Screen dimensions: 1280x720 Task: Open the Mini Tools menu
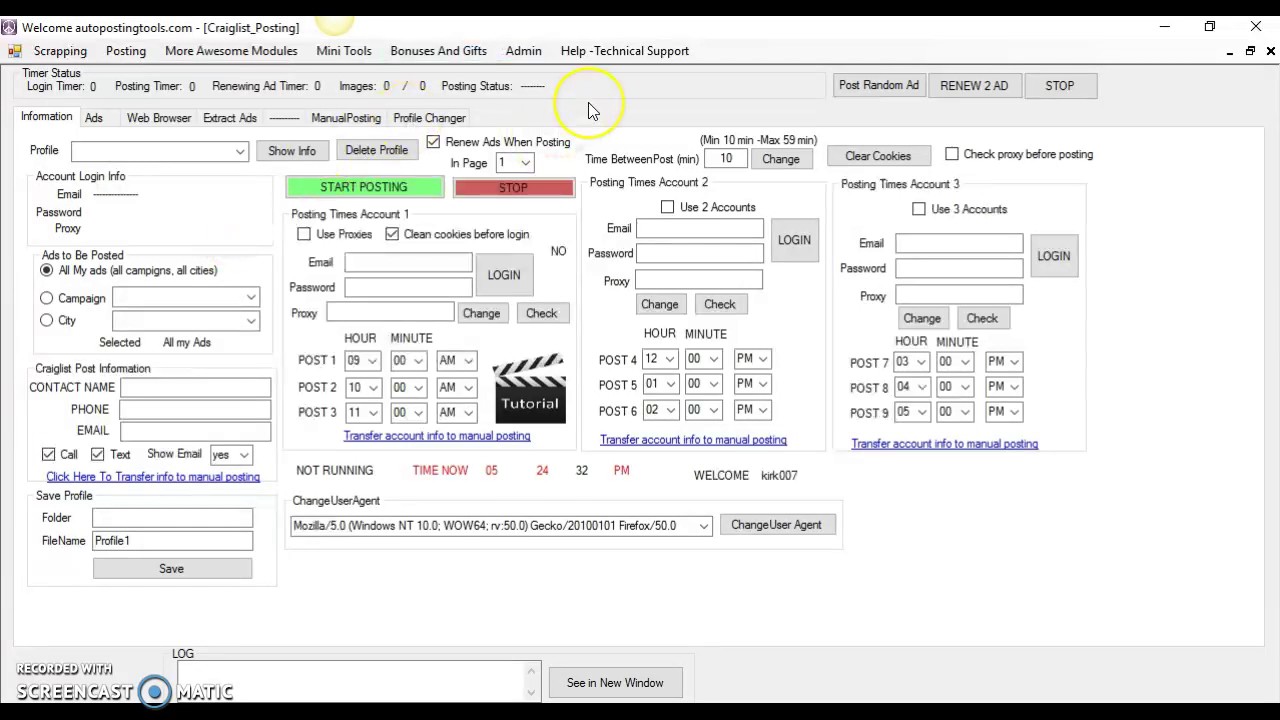(x=344, y=51)
